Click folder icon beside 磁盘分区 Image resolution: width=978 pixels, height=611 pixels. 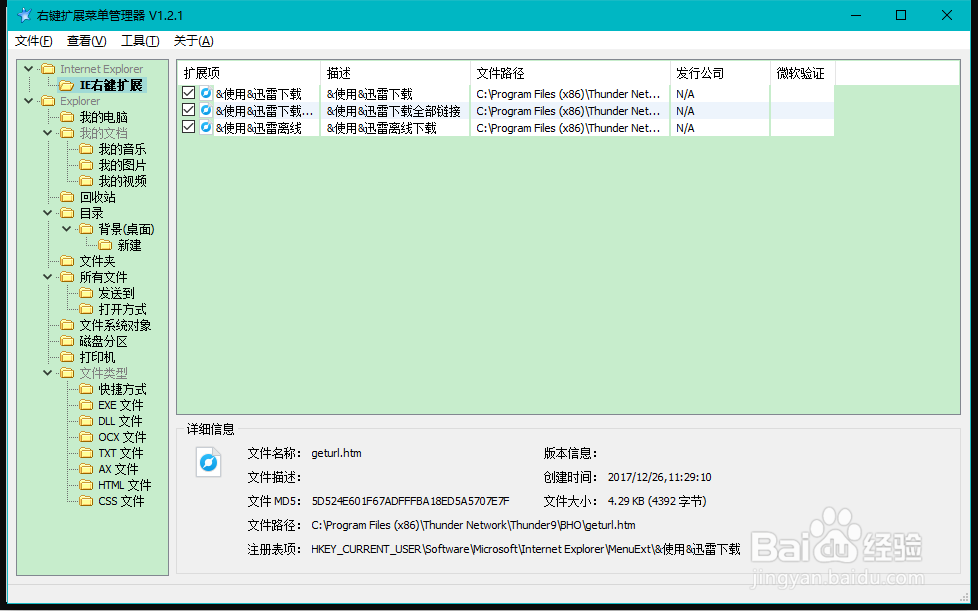[67, 341]
